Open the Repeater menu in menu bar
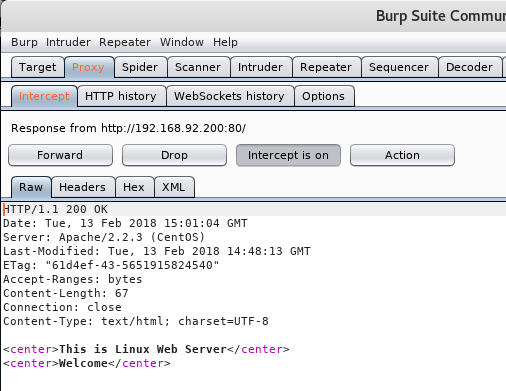506x391 pixels. tap(125, 42)
